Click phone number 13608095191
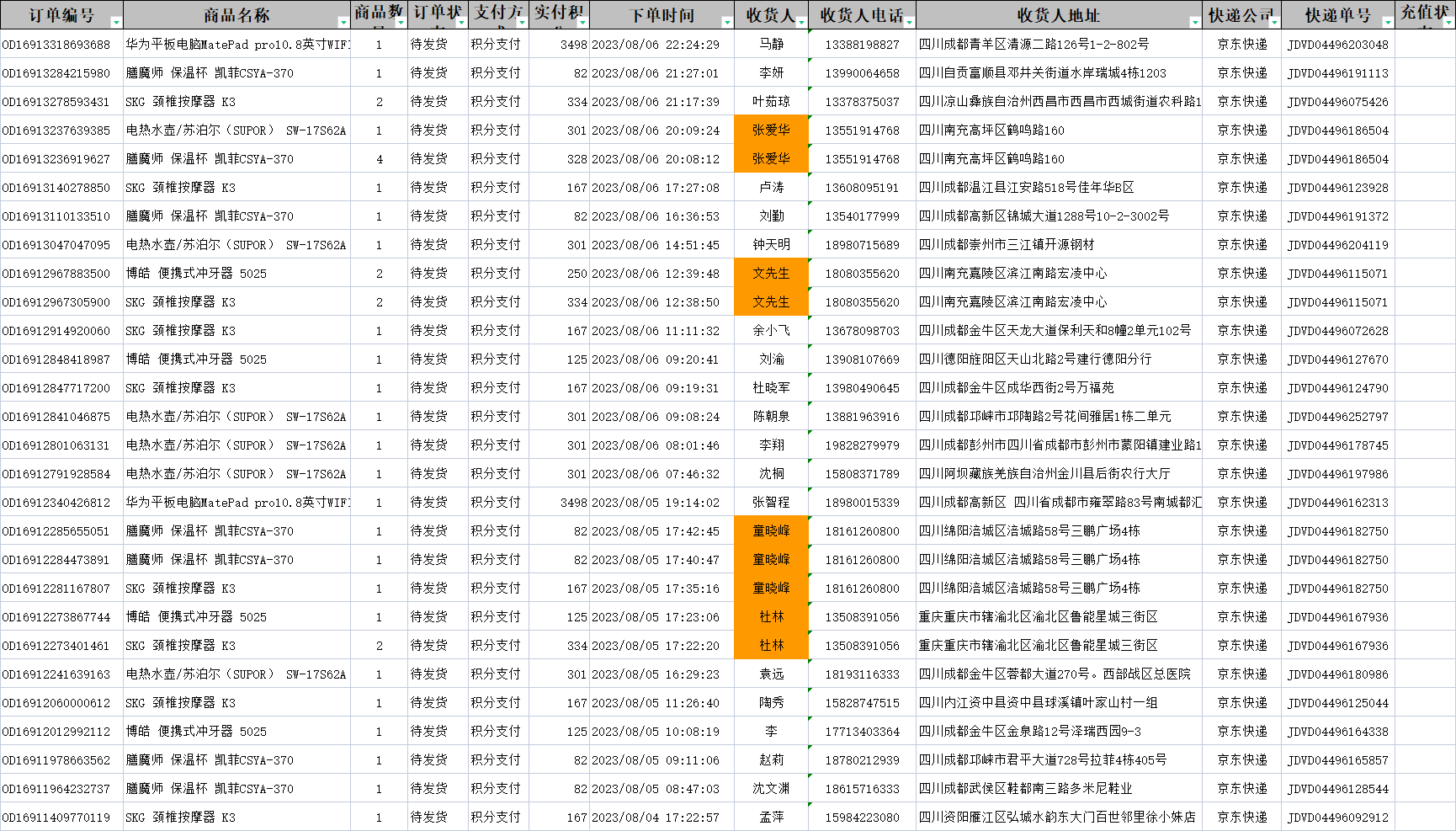Screen dimensions: 1456x831 coord(862,188)
